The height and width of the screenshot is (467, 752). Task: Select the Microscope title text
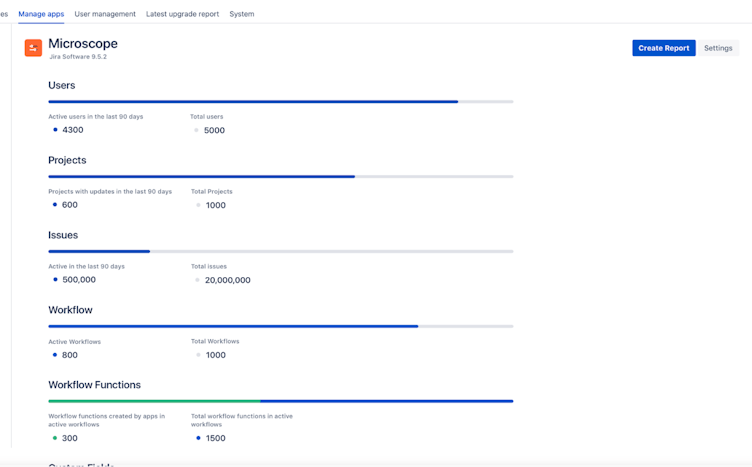coord(83,44)
